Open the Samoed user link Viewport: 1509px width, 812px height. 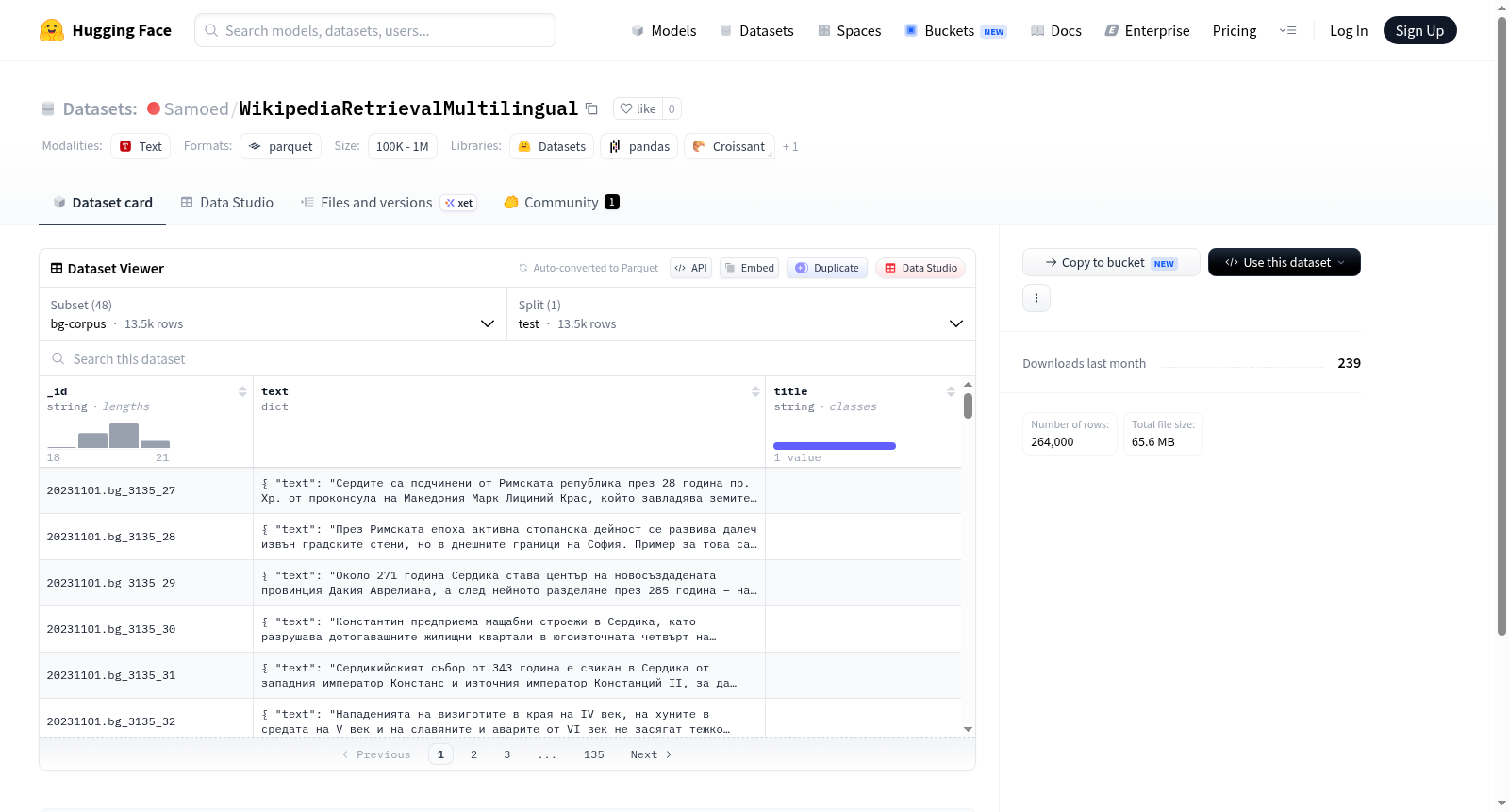tap(196, 108)
